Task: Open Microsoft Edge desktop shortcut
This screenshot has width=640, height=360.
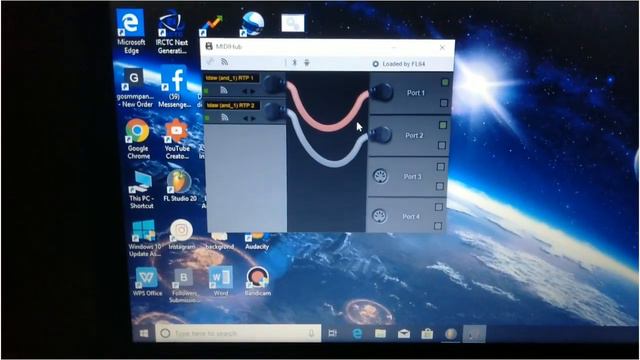Action: coord(131,31)
